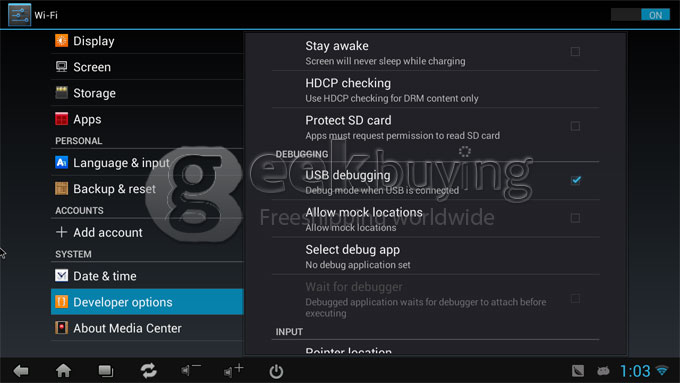Open the red Apps icon
This screenshot has height=383, width=680.
pyautogui.click(x=61, y=119)
